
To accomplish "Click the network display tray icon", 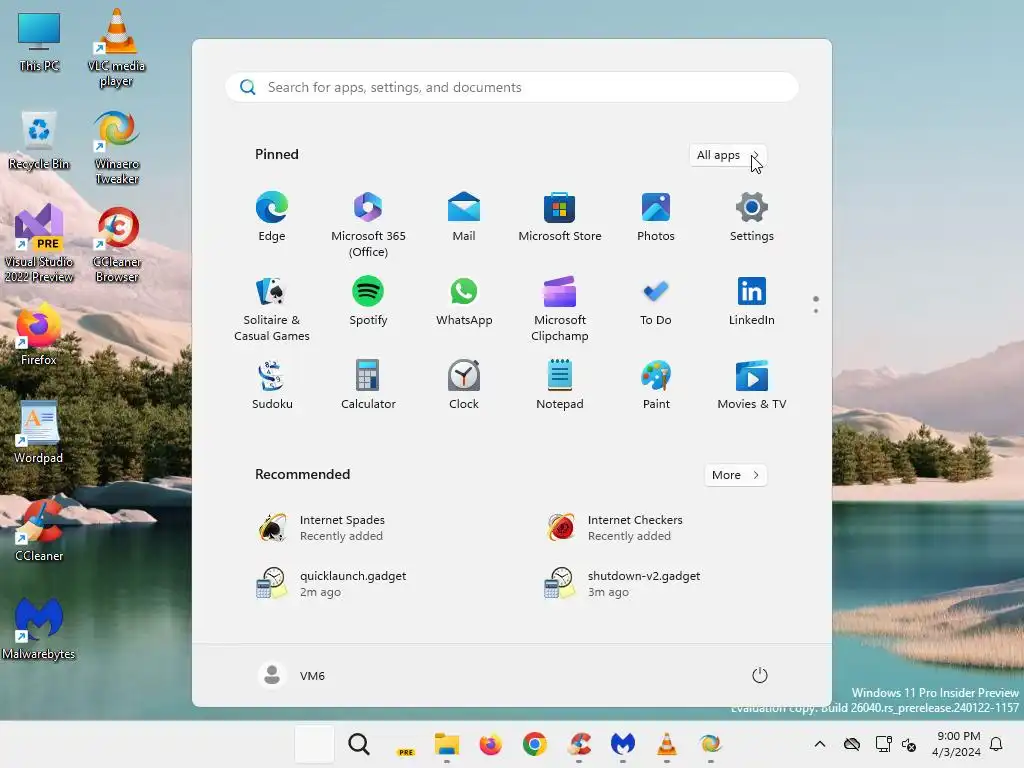I will coord(884,744).
